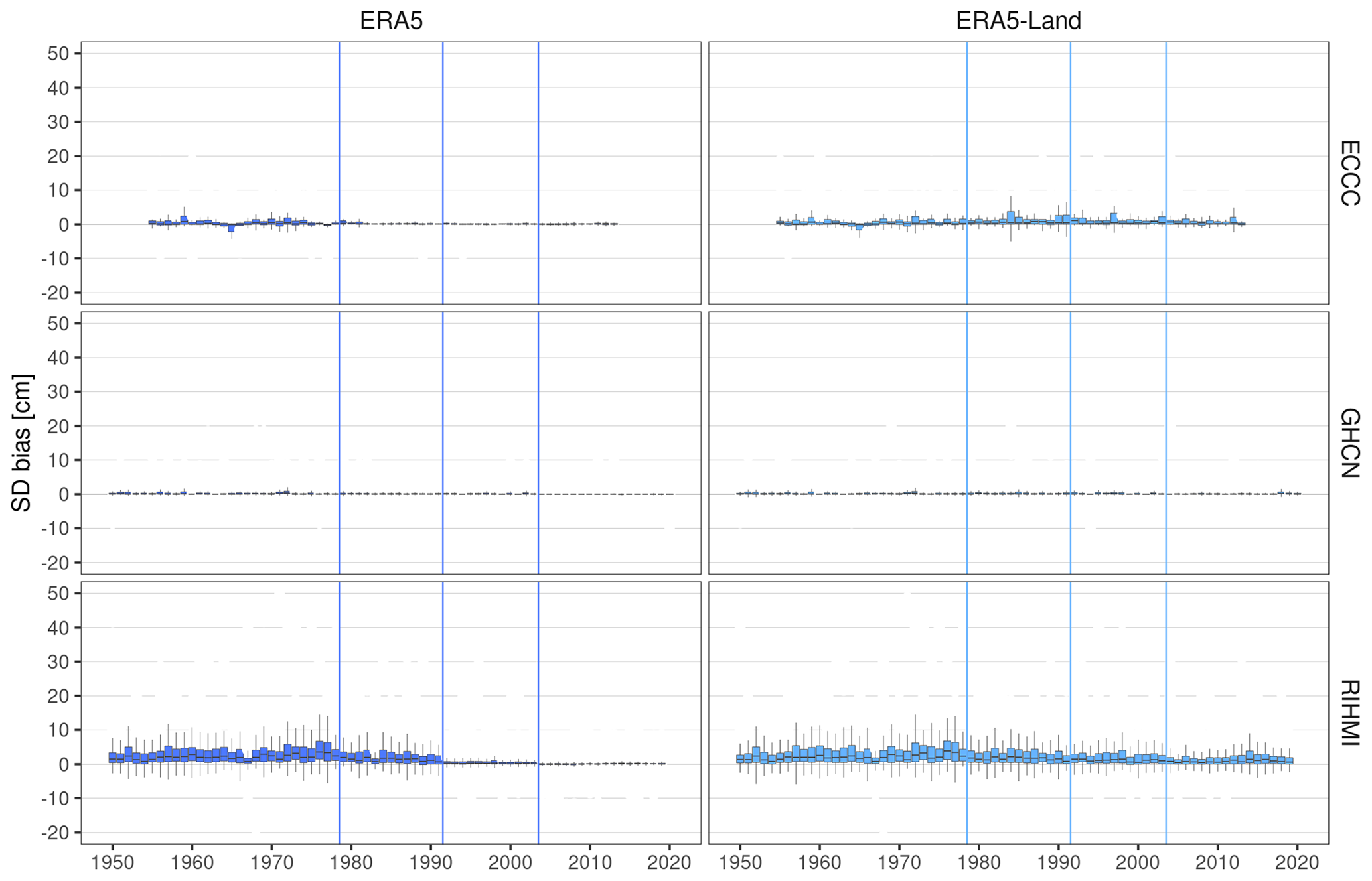Image resolution: width=1372 pixels, height=881 pixels.
Task: Click the 1990 tick label under ERA5 column
Action: click(431, 863)
